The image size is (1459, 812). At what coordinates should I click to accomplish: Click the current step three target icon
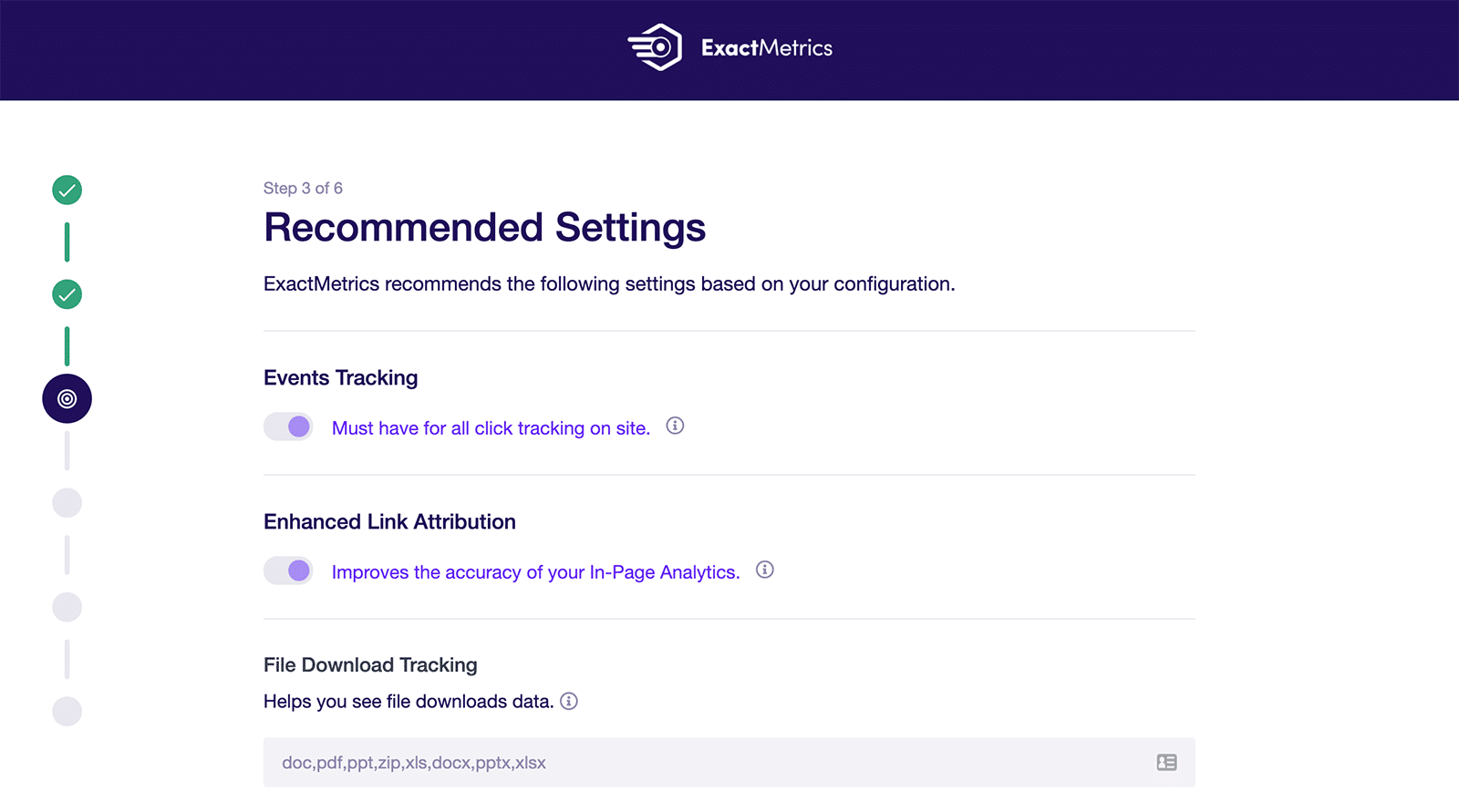click(67, 398)
